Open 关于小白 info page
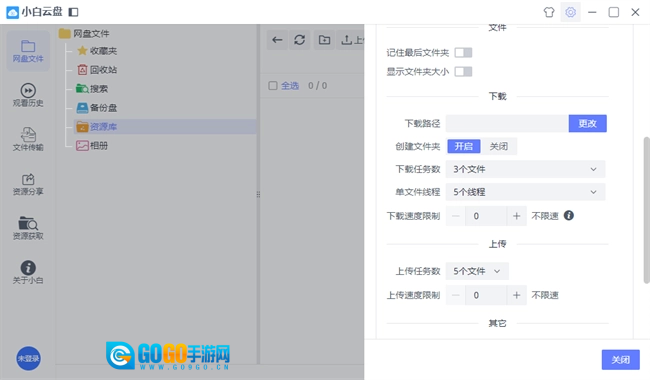Screen dimensions: 650x380 pyautogui.click(x=28, y=273)
